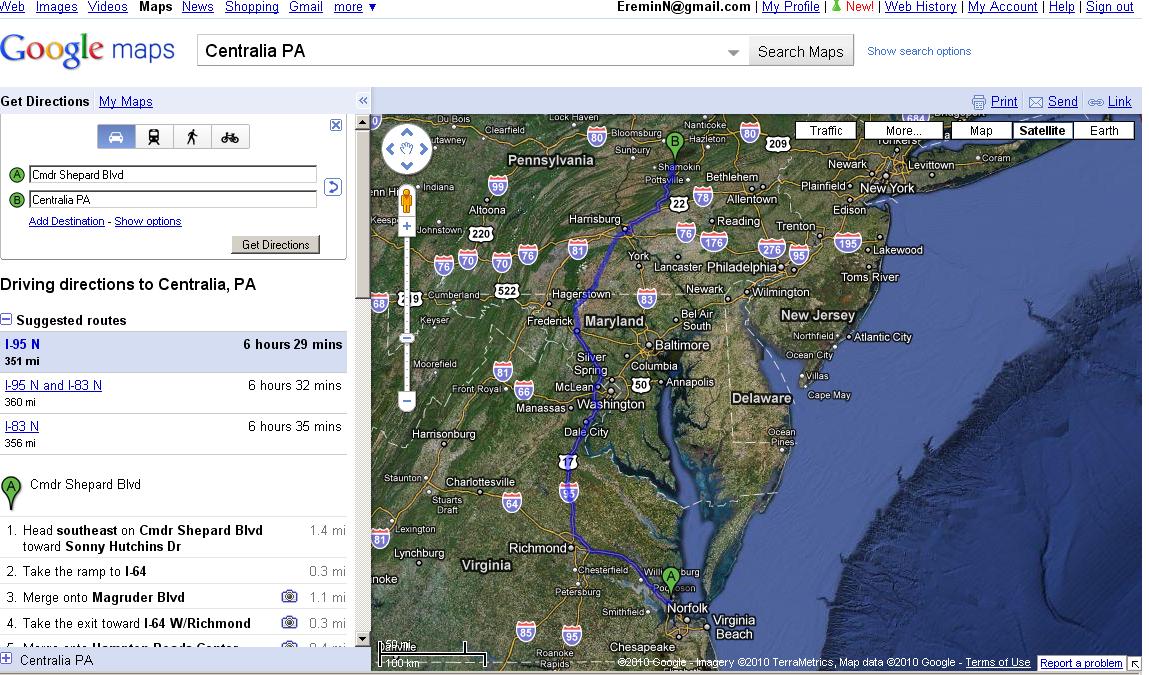Viewport: 1149px width, 675px height.
Task: Click the Send envelope icon
Action: [x=1035, y=102]
